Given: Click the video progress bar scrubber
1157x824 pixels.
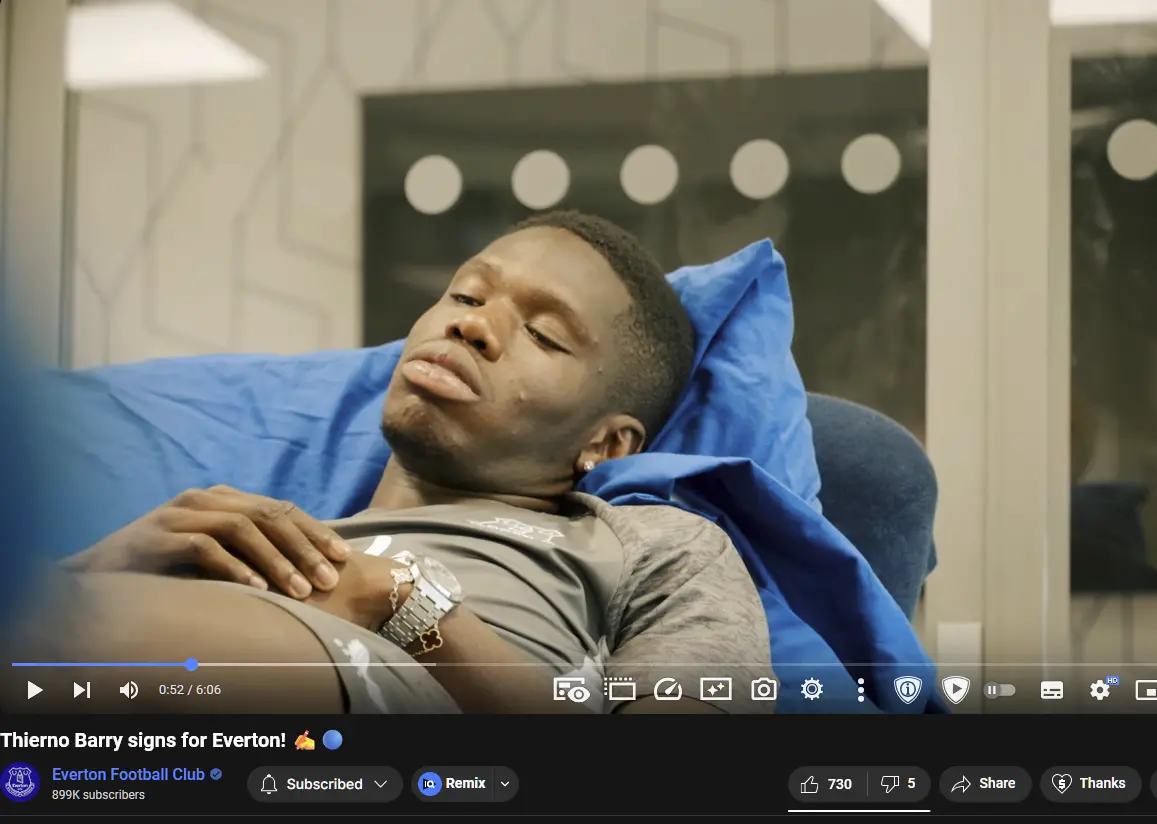Looking at the screenshot, I should (192, 664).
